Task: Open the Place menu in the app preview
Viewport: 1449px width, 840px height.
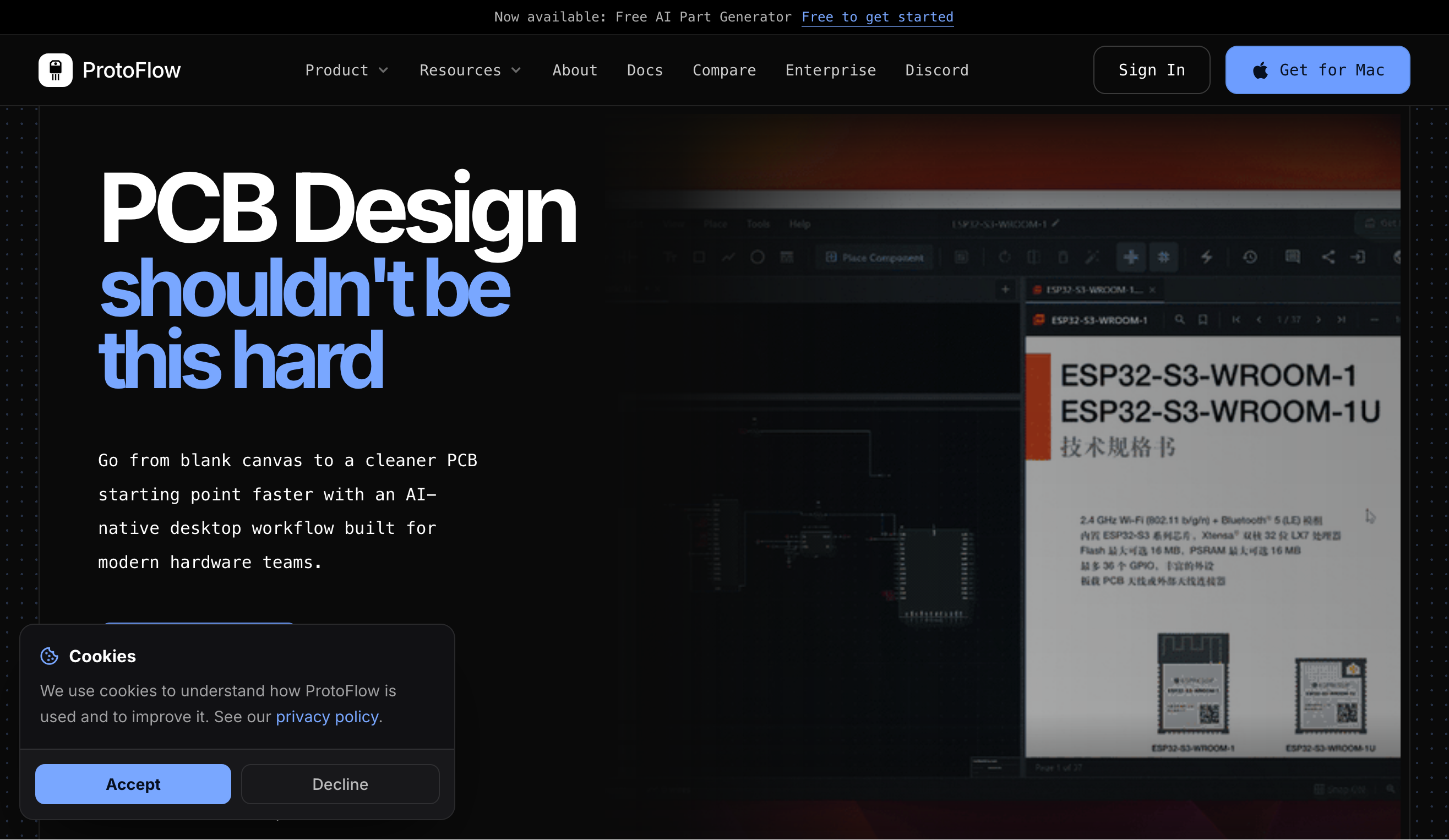Action: (x=715, y=223)
